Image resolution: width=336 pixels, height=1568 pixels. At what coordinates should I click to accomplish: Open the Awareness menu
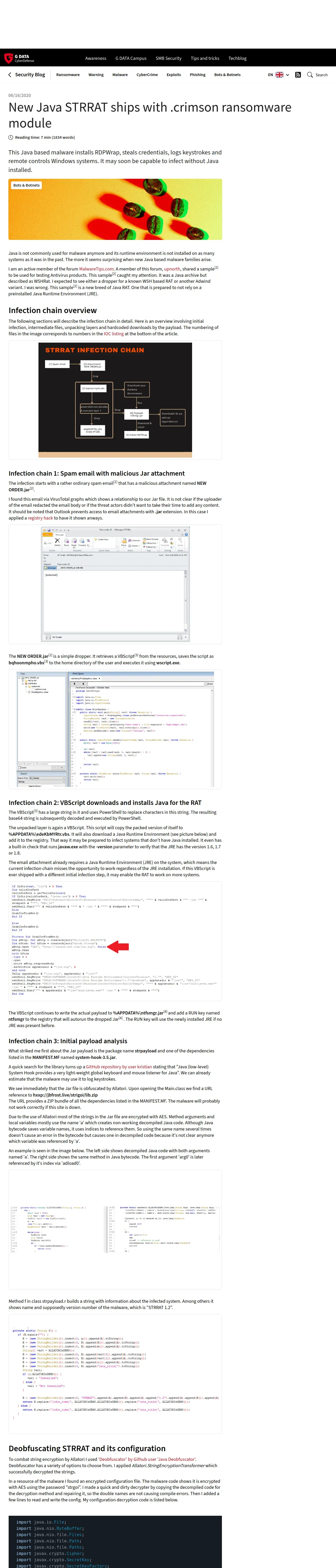96,59
